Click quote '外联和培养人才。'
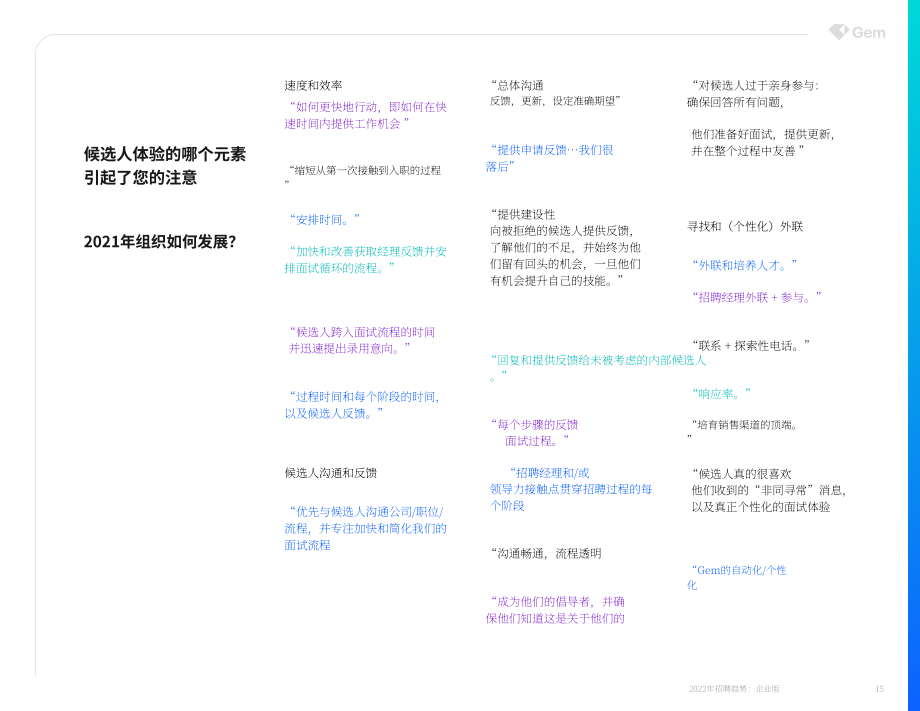Image resolution: width=920 pixels, height=711 pixels. point(744,265)
